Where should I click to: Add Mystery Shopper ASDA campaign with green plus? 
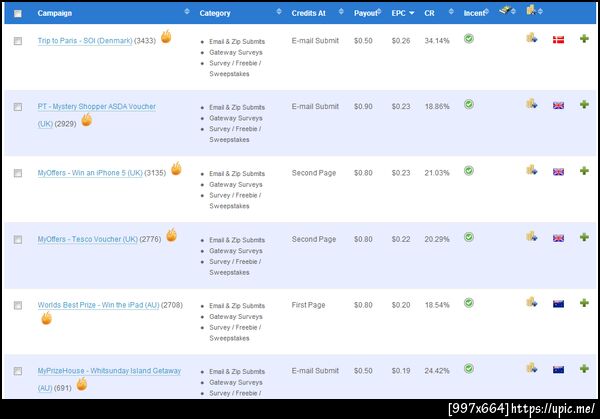coord(584,104)
